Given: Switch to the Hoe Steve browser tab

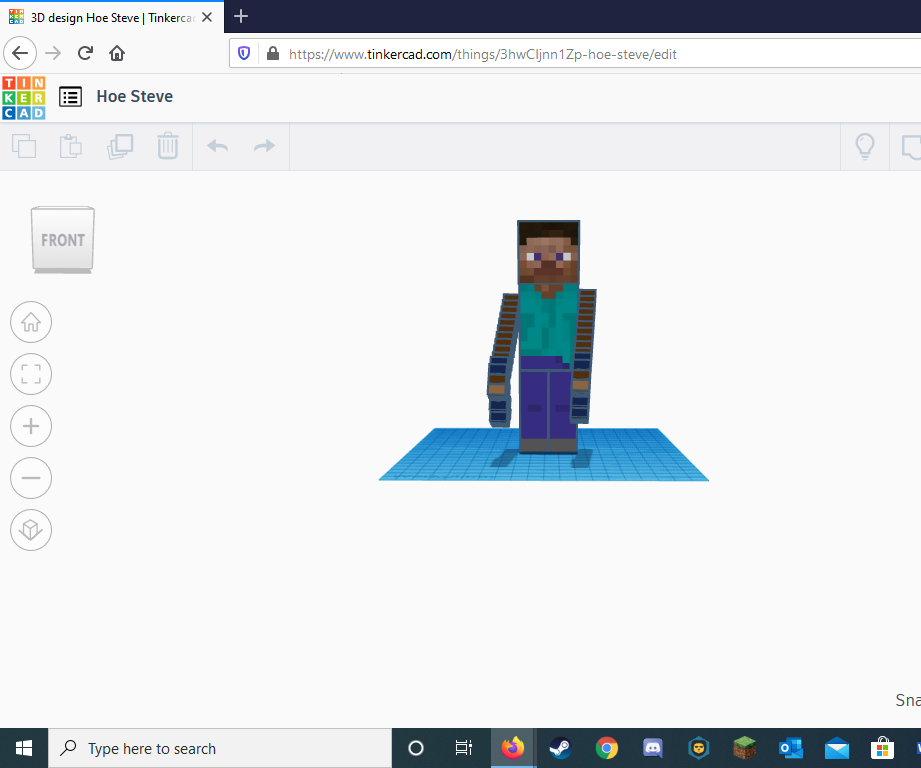Looking at the screenshot, I should (110, 16).
